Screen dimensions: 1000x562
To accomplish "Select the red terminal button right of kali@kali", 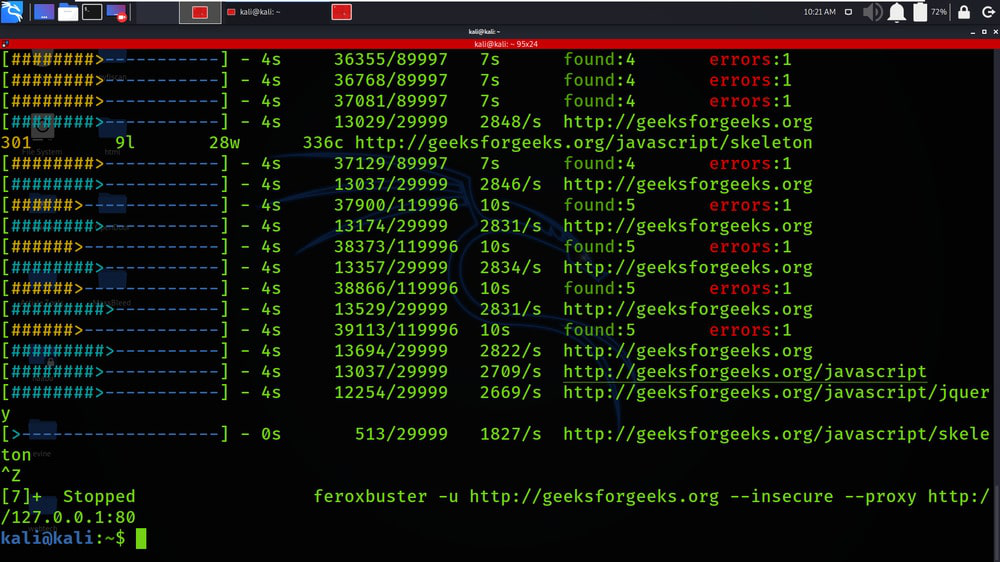I will click(x=341, y=12).
